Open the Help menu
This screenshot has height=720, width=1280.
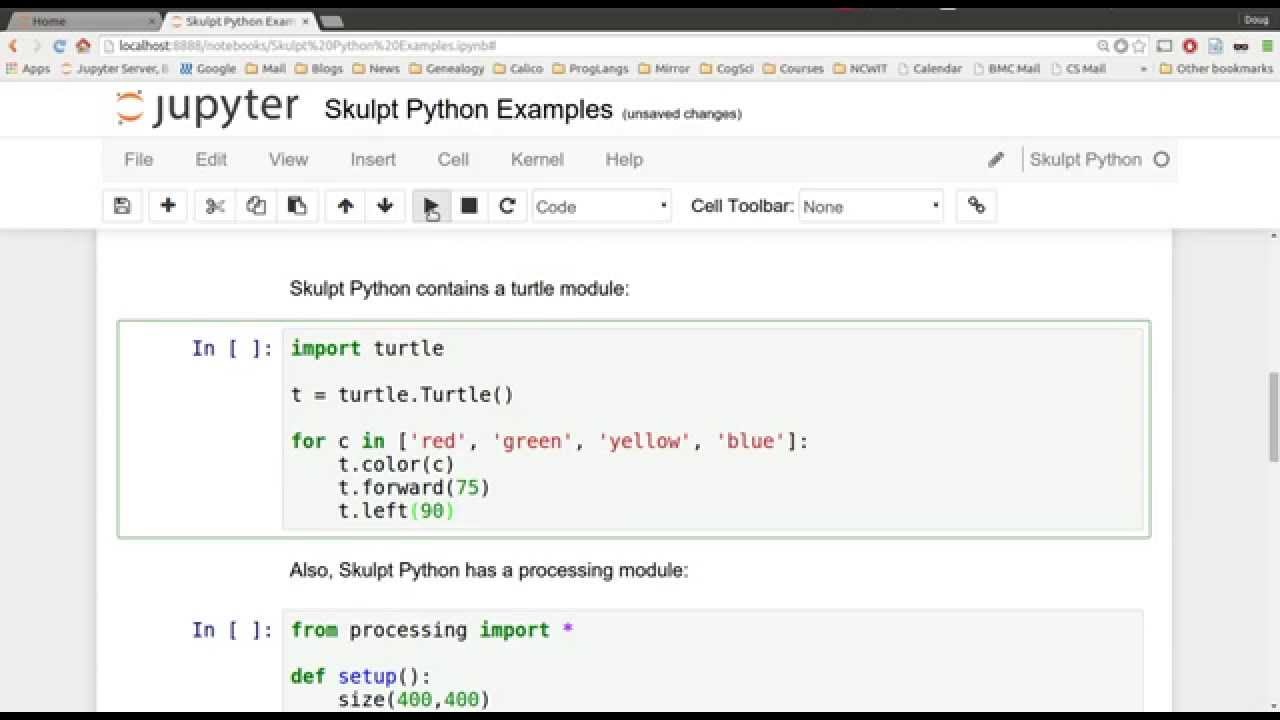click(624, 160)
